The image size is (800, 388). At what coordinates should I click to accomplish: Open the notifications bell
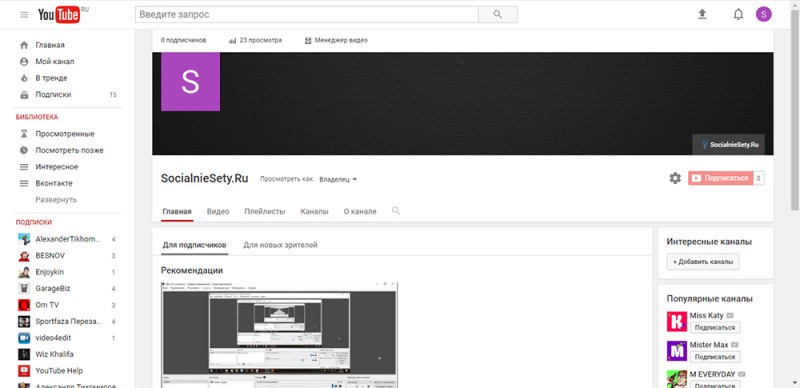pos(738,14)
